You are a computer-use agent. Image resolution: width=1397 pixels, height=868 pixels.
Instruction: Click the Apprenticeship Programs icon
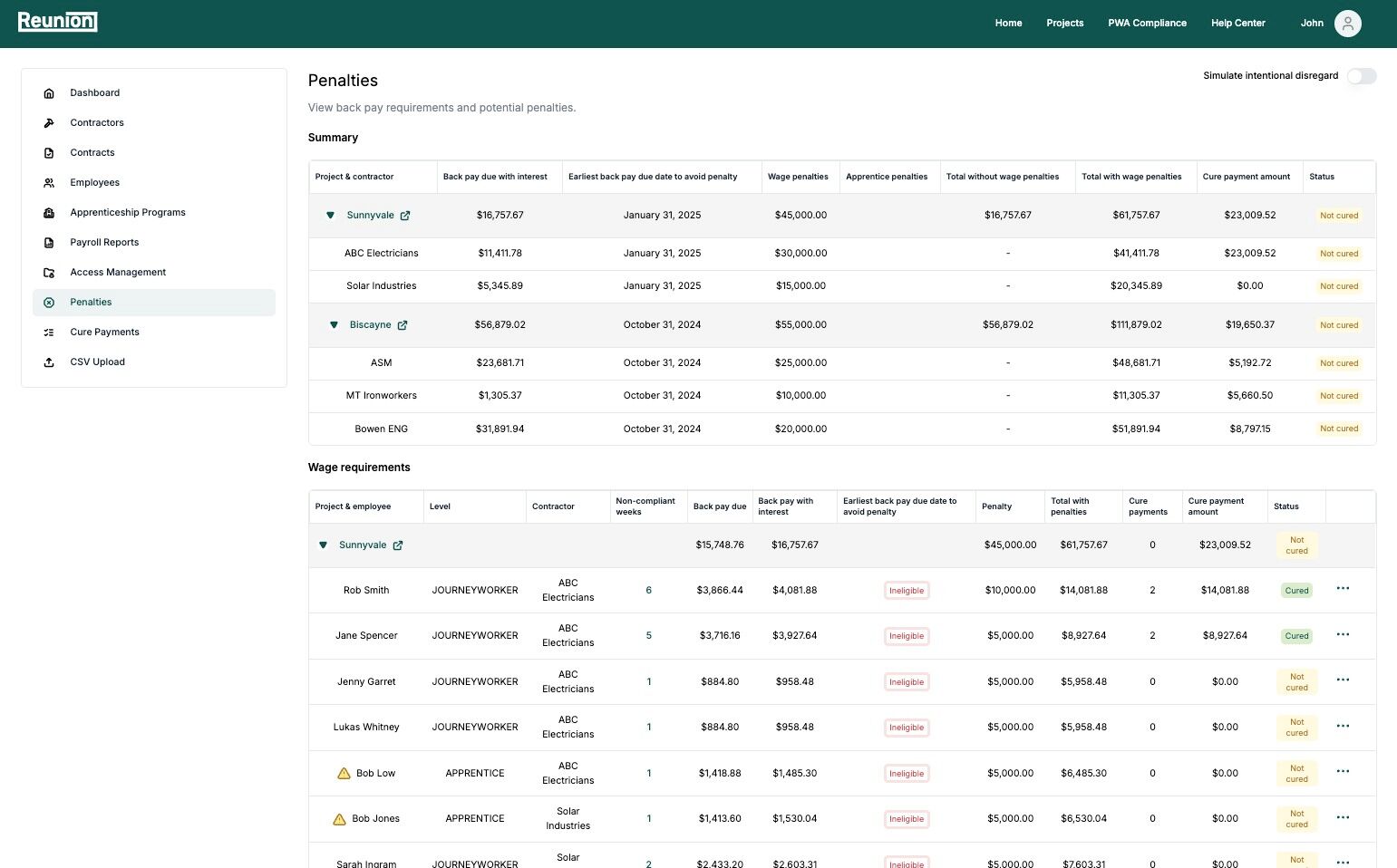click(49, 213)
